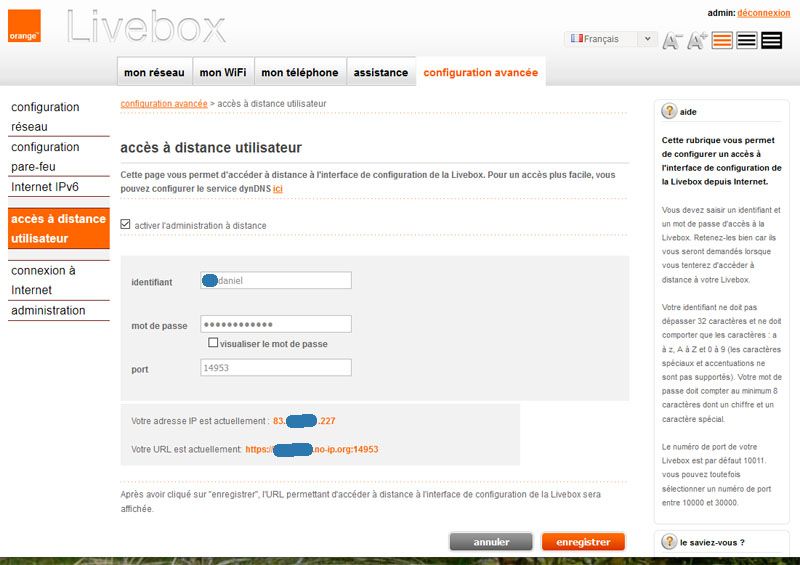Open the 'assistance' tab

381,72
